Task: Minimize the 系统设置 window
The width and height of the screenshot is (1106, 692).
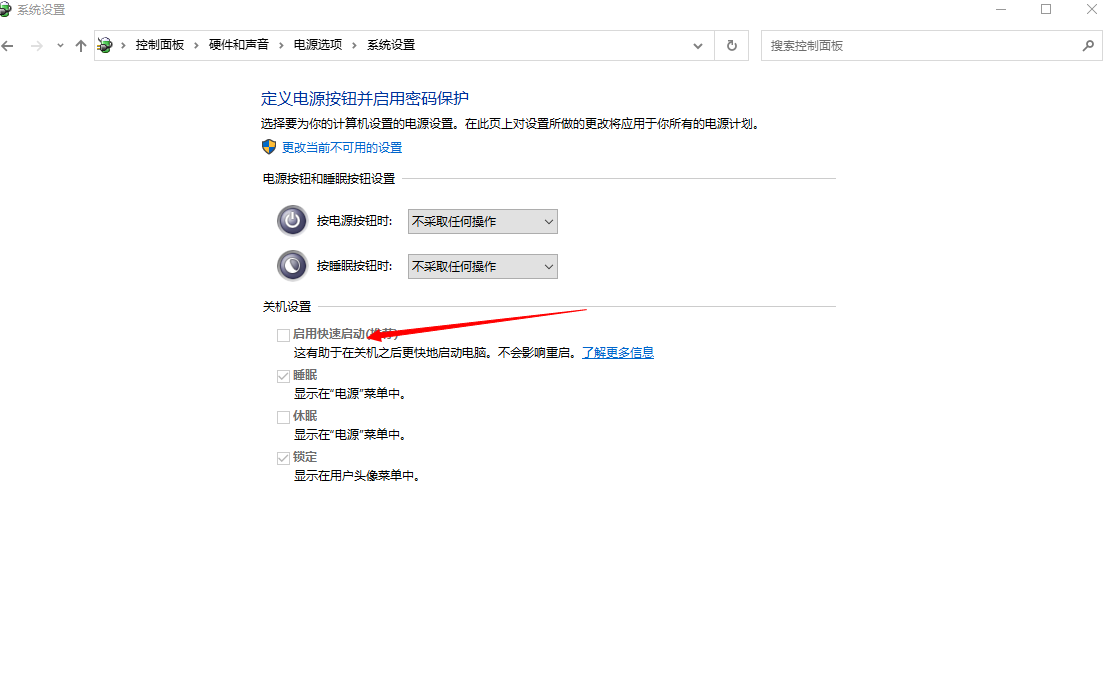Action: coord(1001,9)
